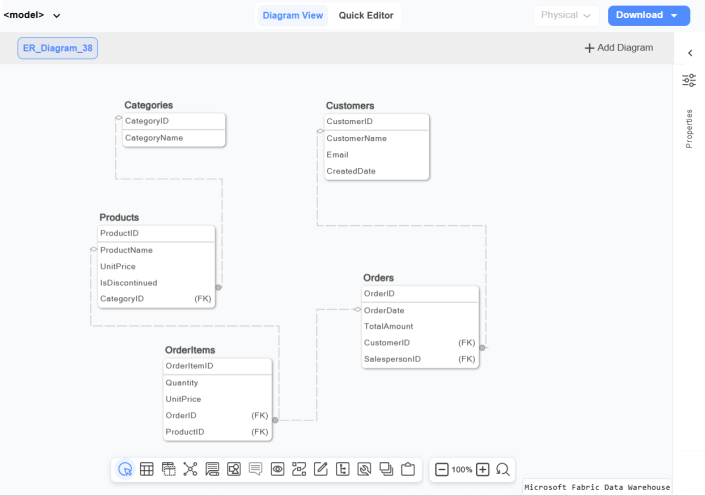Screen dimensions: 705x496
Task: Click Microsoft Fabric Data Warehouse label
Action: [x=597, y=487]
